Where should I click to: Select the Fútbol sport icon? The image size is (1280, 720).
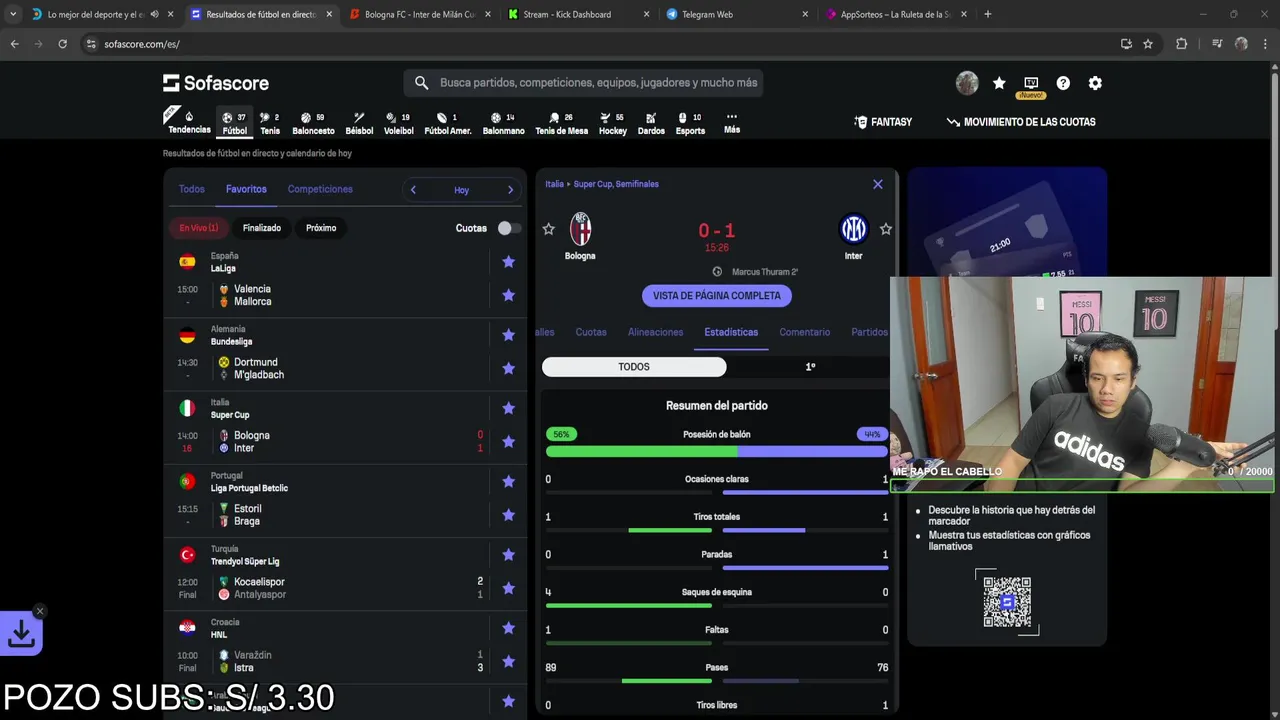[234, 122]
